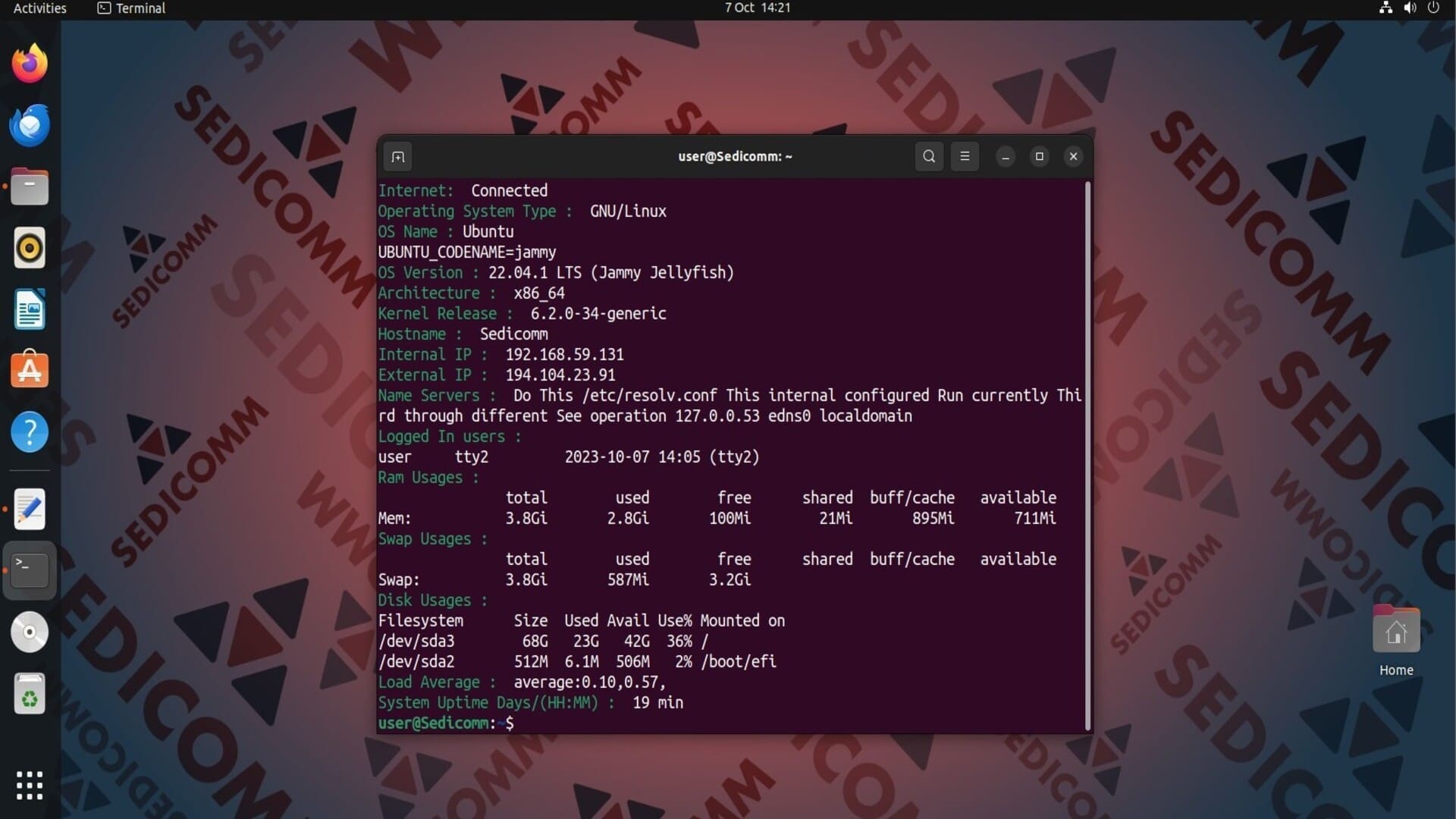Click External IP value 194.104.23.91
1456x819 pixels.
[x=560, y=375]
